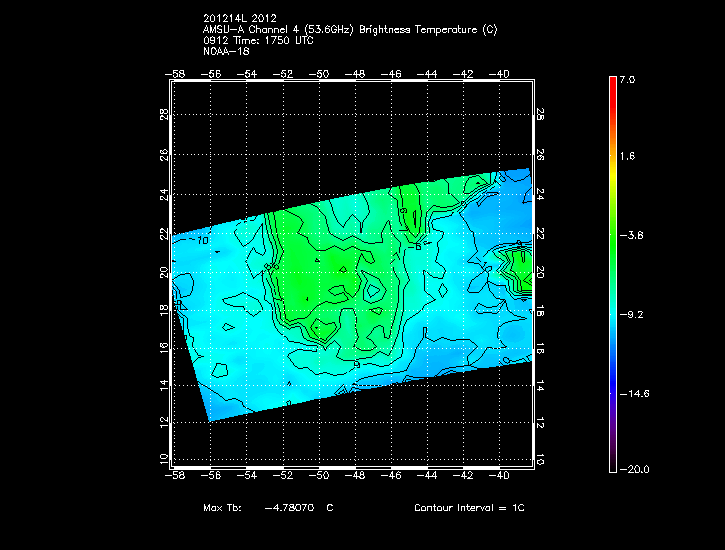Viewport: 725px width, 550px height.
Task: Click the -3.8 colorbar tick label
Action: pos(633,236)
